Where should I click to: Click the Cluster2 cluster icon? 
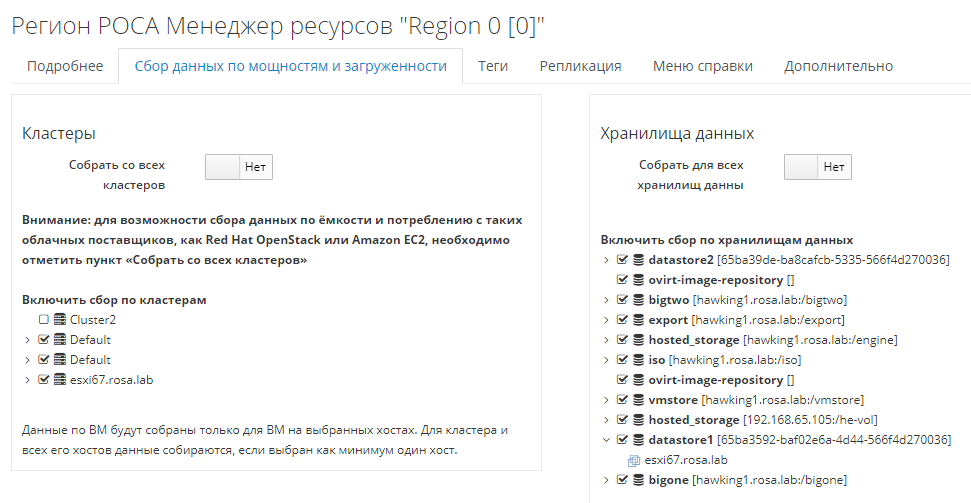click(59, 320)
